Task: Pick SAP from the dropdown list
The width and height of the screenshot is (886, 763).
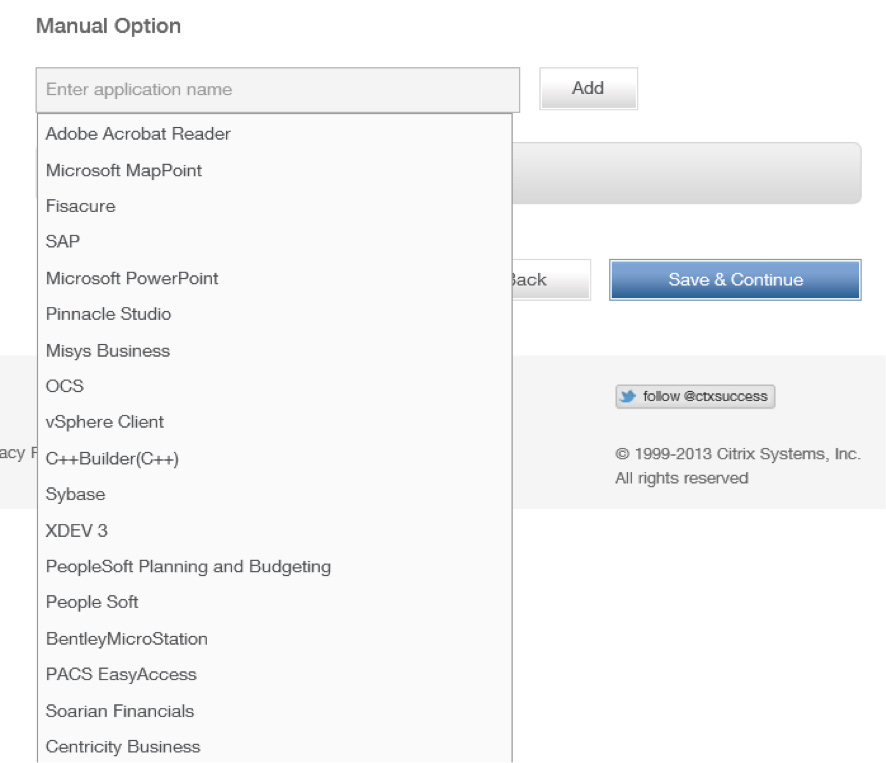Action: point(275,242)
